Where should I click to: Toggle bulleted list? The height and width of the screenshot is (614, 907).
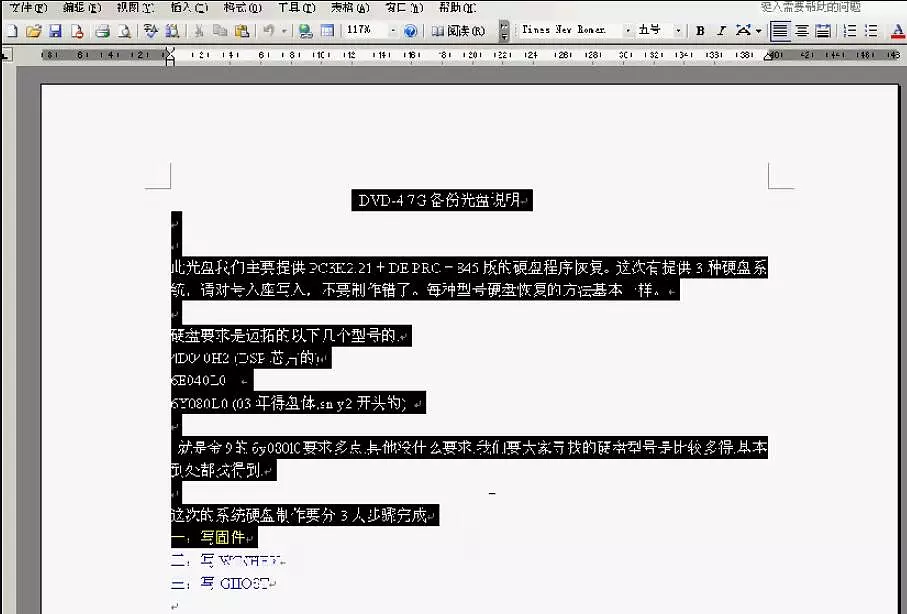(x=871, y=31)
